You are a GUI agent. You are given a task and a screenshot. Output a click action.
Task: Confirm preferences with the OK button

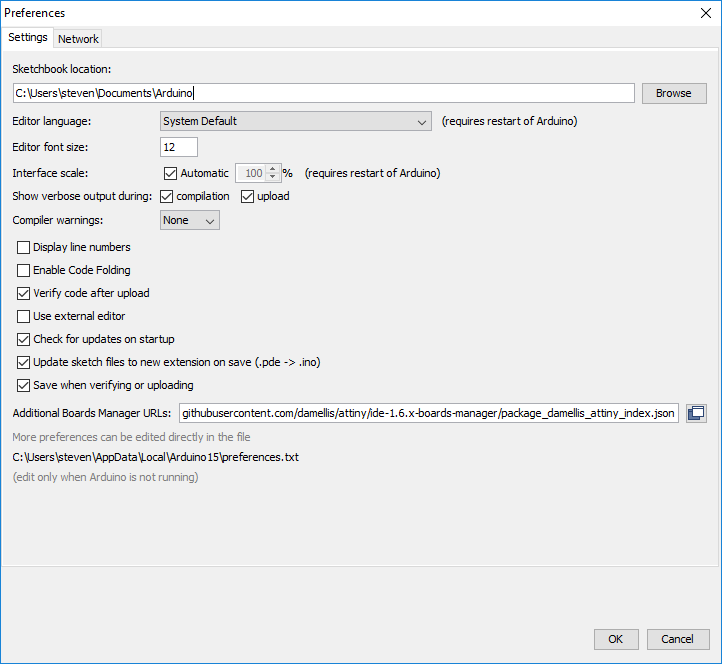(615, 639)
